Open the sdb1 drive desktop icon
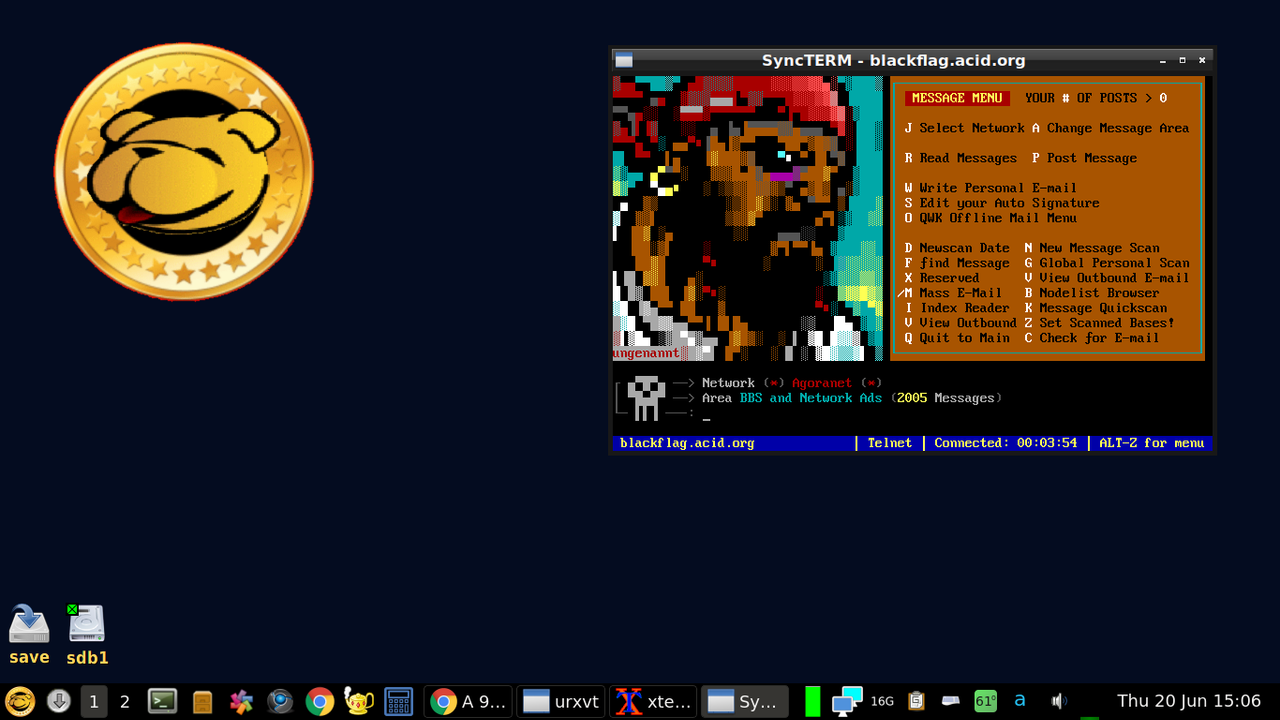This screenshot has height=720, width=1280. (87, 635)
